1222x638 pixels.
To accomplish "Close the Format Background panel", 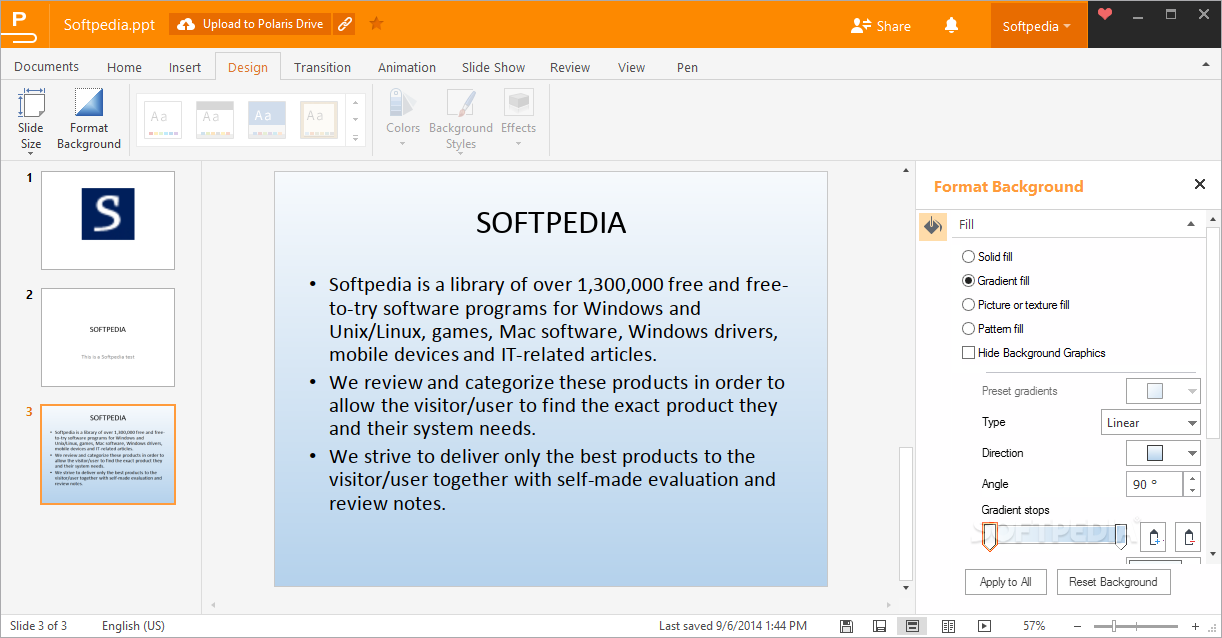I will pos(1200,184).
